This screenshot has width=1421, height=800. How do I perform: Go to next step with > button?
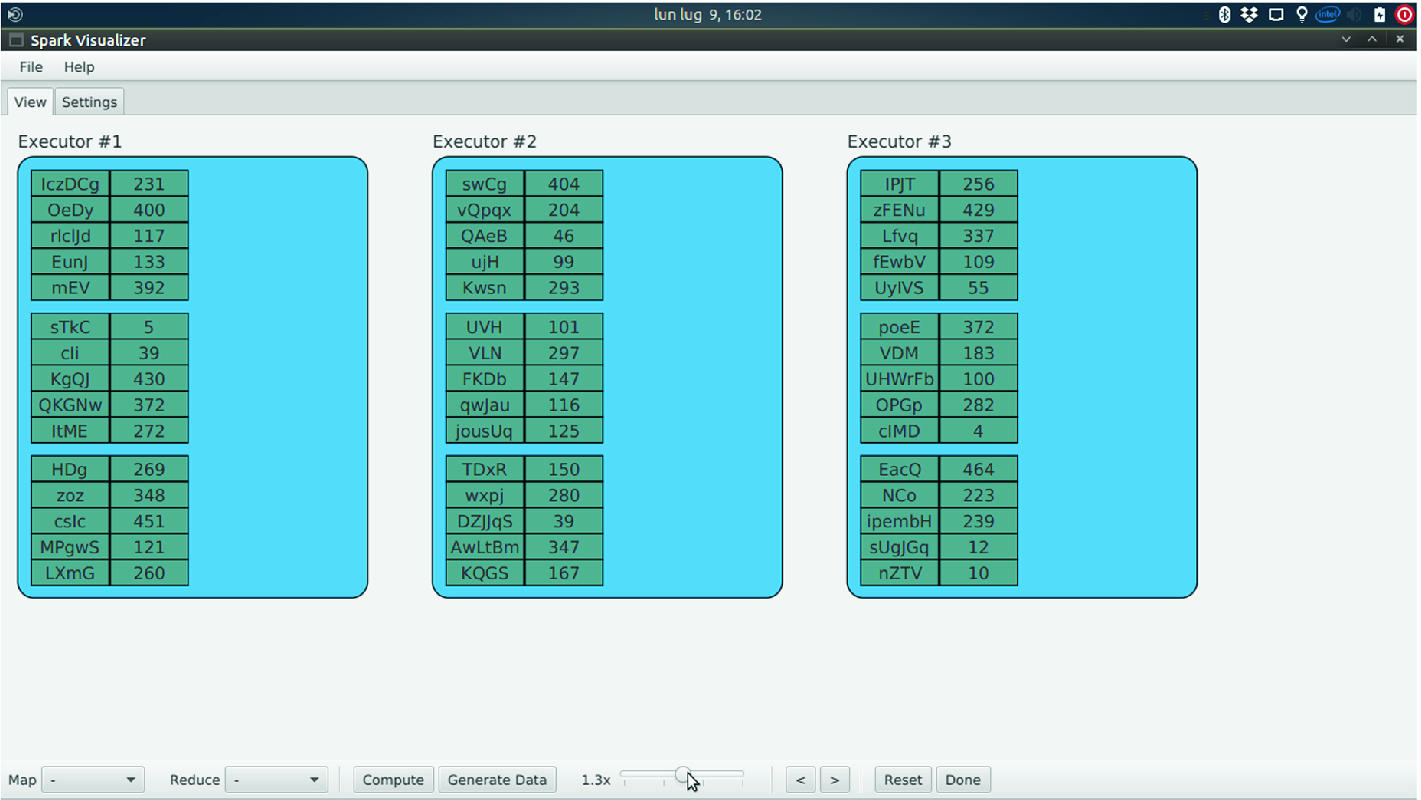834,780
